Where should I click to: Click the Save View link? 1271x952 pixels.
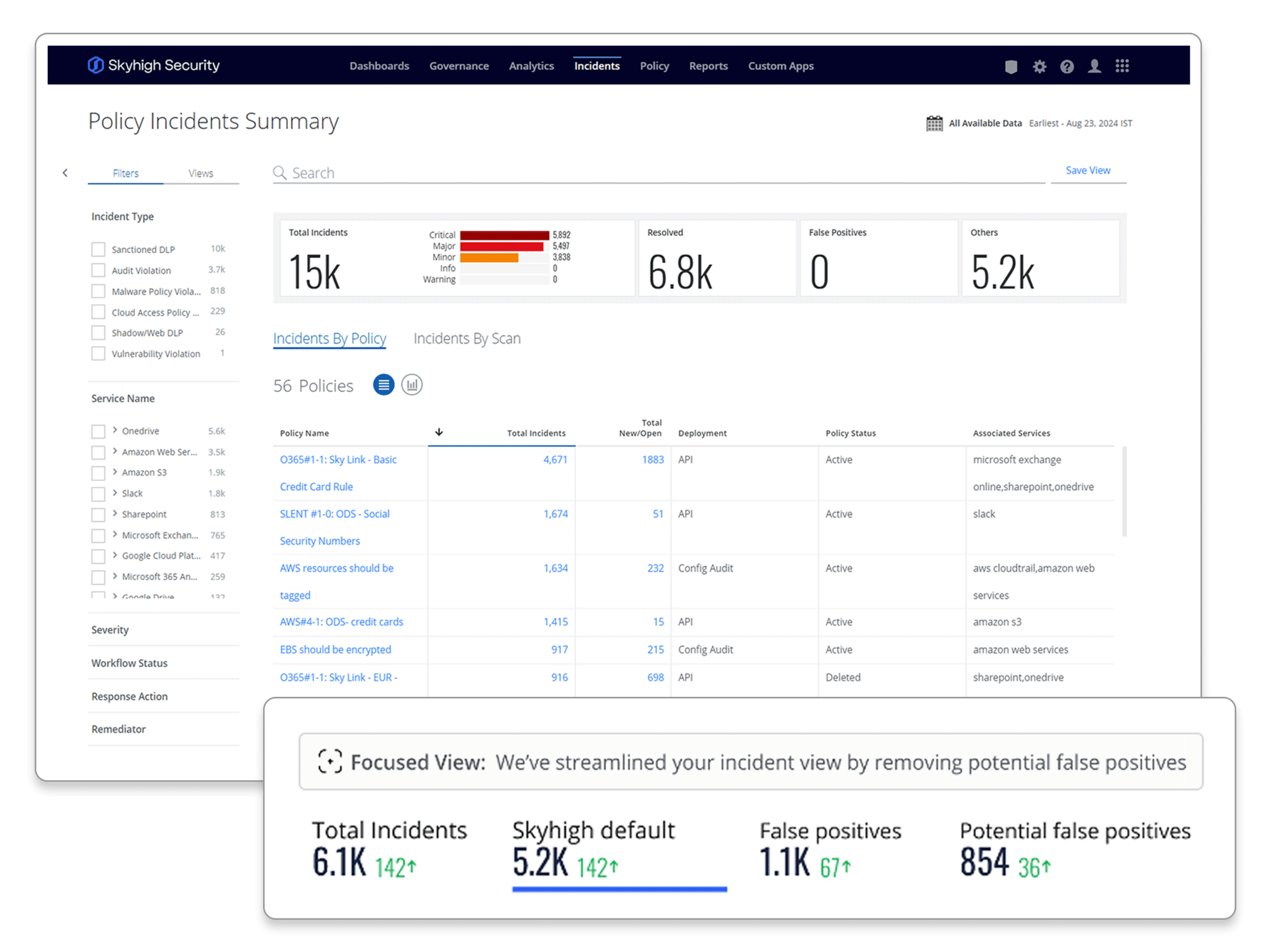(x=1087, y=171)
